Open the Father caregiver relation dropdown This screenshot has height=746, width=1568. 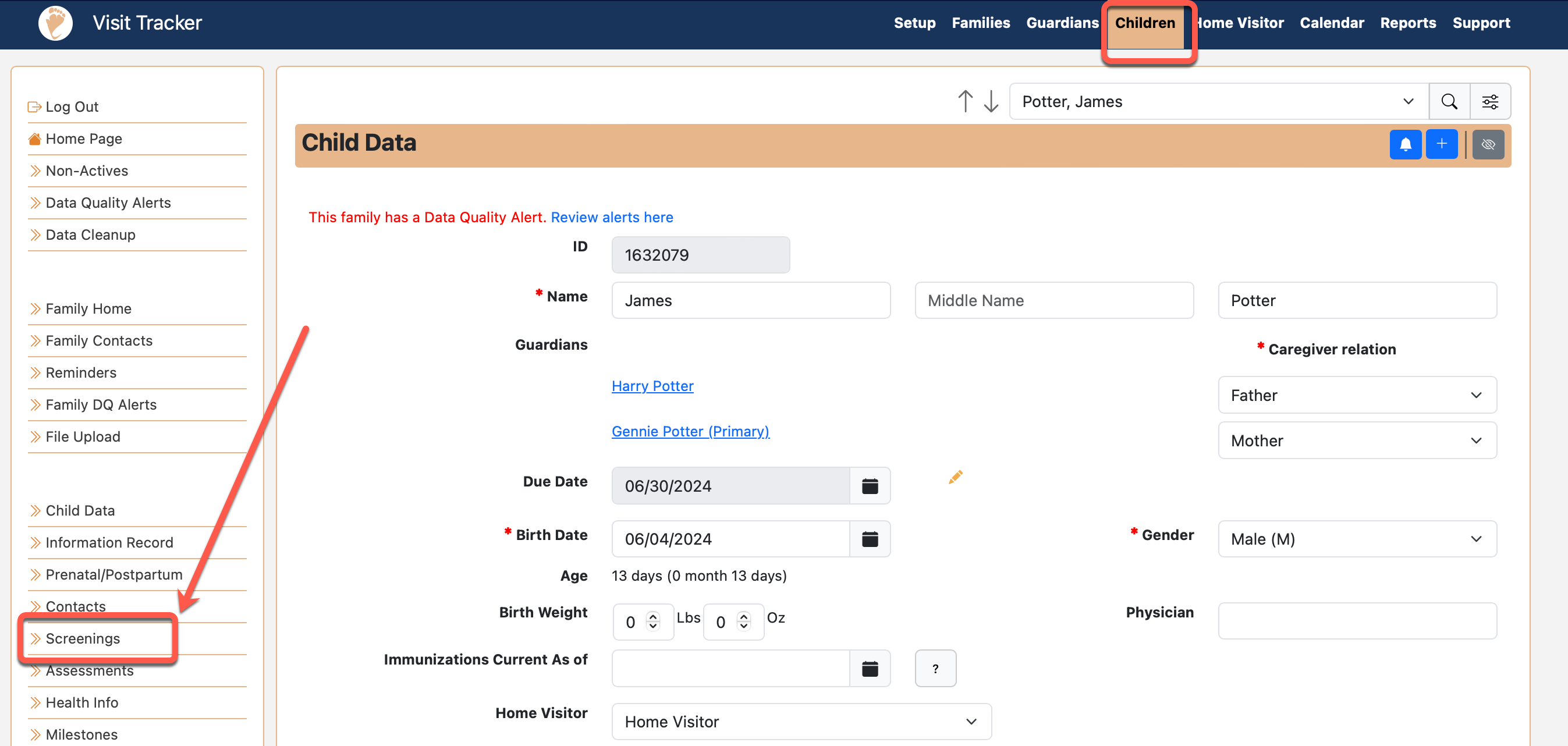coord(1357,395)
